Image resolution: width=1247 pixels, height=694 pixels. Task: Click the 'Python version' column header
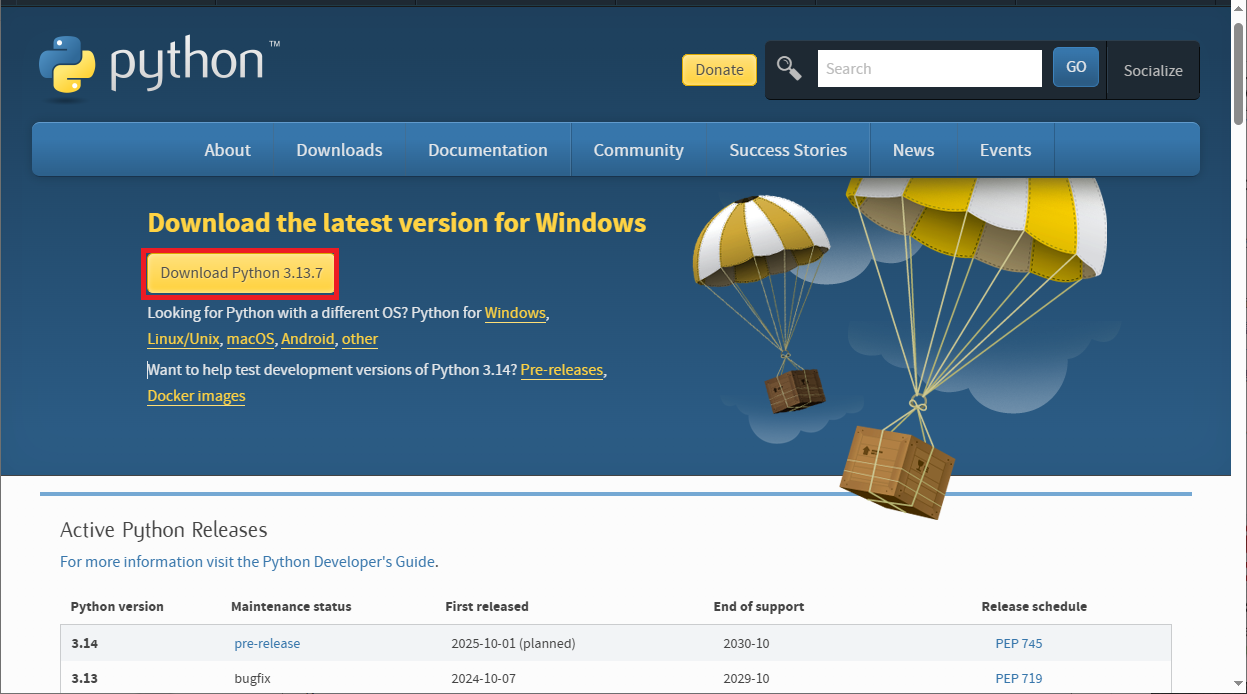117,606
